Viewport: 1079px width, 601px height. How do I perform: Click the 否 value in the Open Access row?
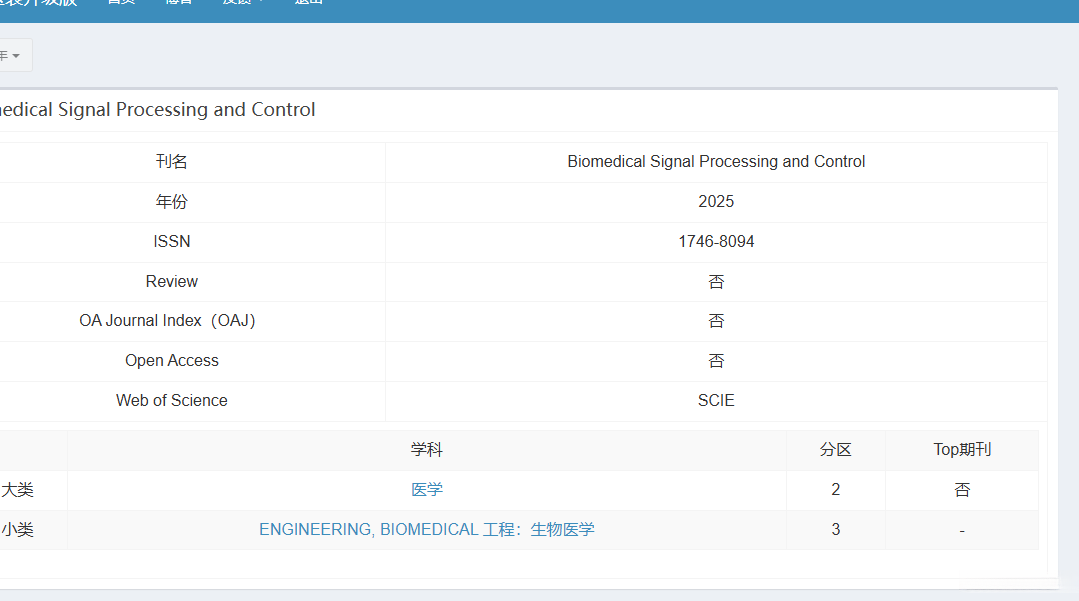tap(716, 361)
